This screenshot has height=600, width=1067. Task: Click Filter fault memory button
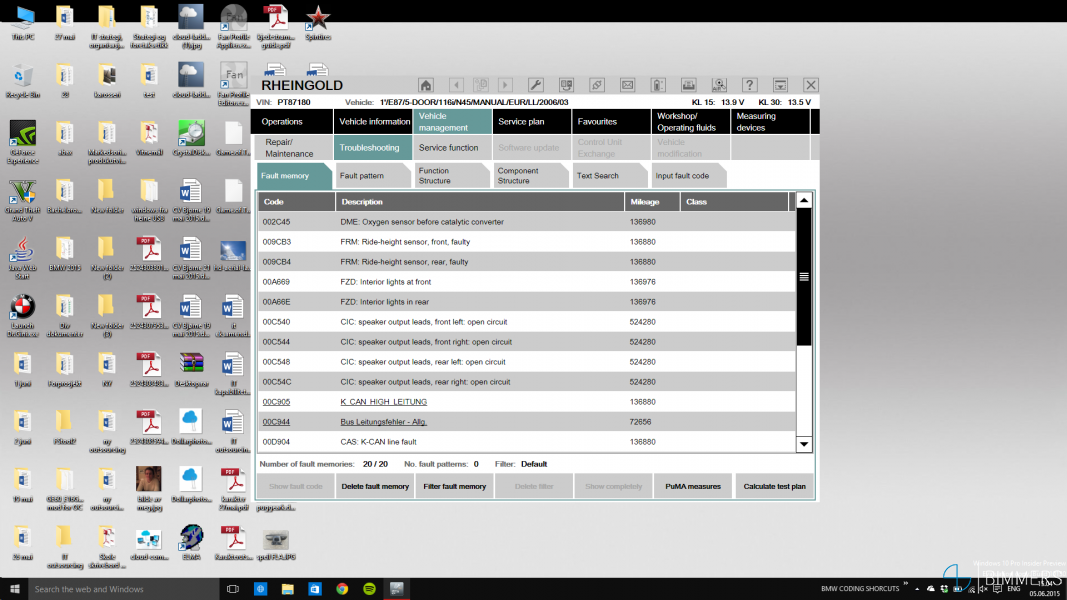tap(455, 486)
